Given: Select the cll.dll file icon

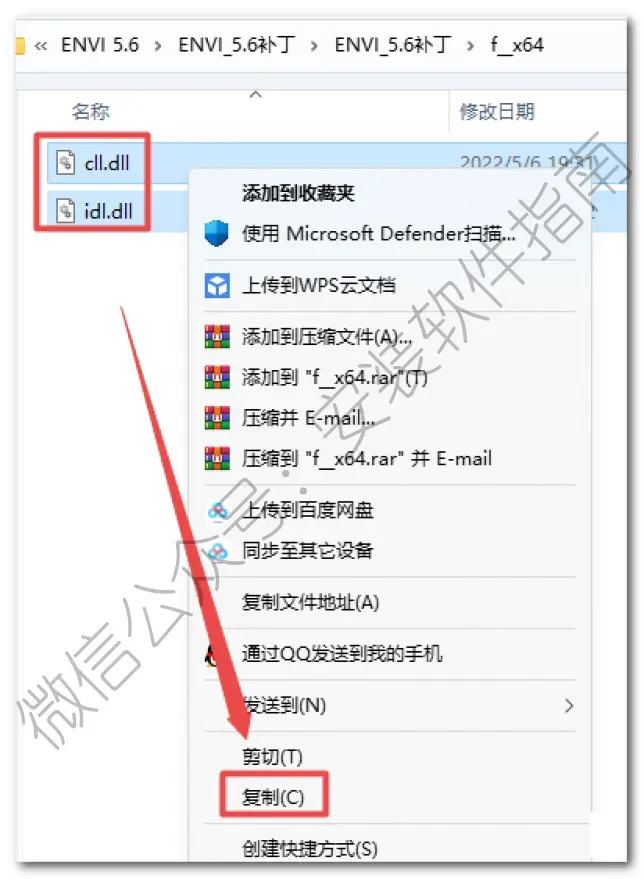Looking at the screenshot, I should tap(66, 163).
